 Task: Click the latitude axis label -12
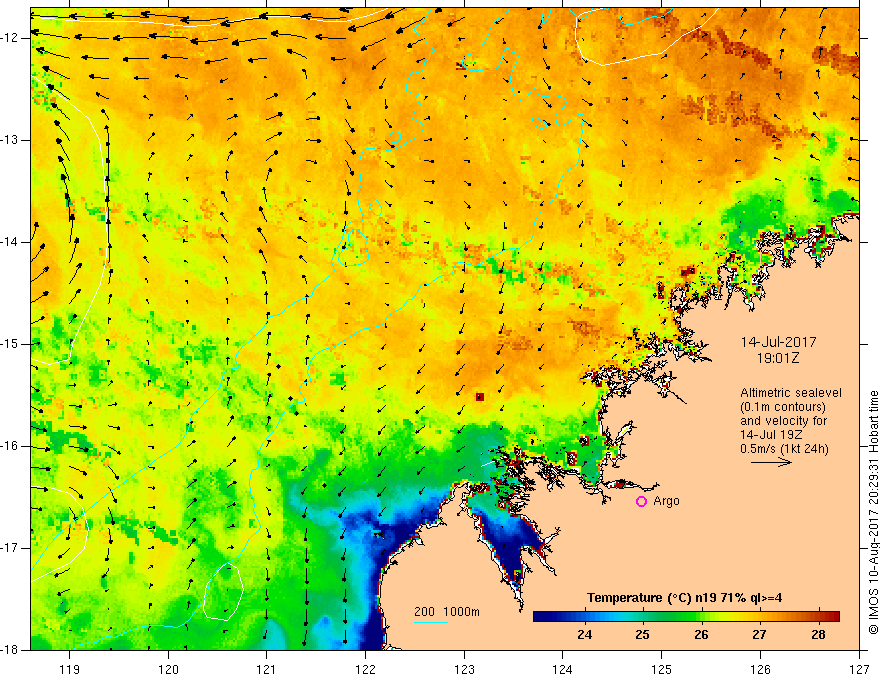coord(11,38)
